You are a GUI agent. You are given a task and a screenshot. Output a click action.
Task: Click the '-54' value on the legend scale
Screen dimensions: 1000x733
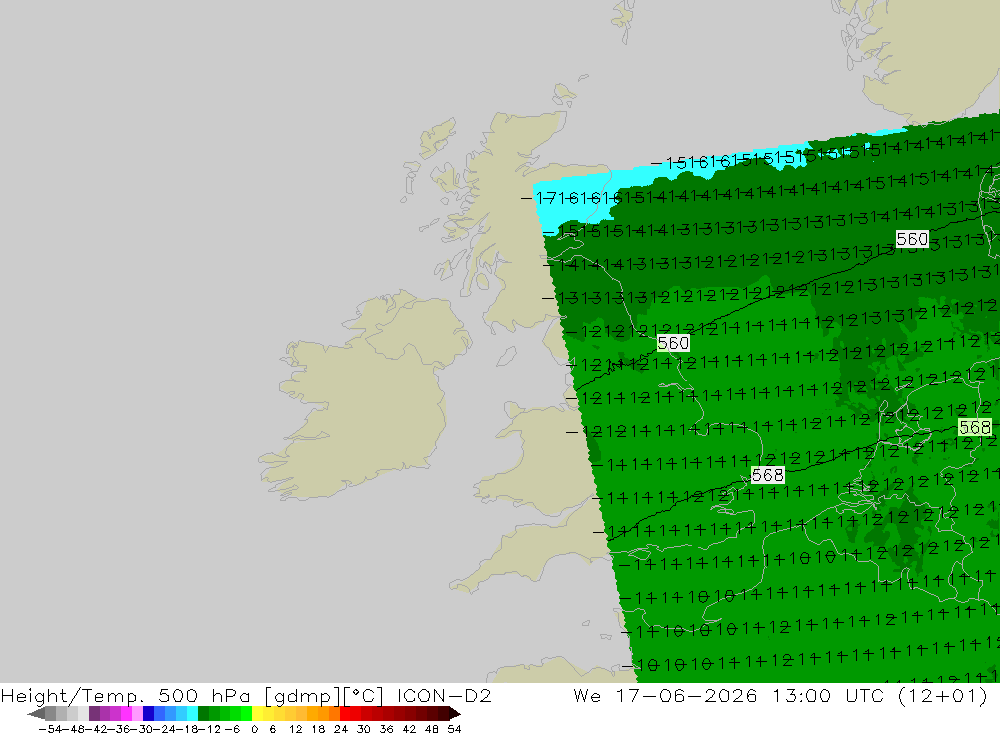pyautogui.click(x=50, y=729)
